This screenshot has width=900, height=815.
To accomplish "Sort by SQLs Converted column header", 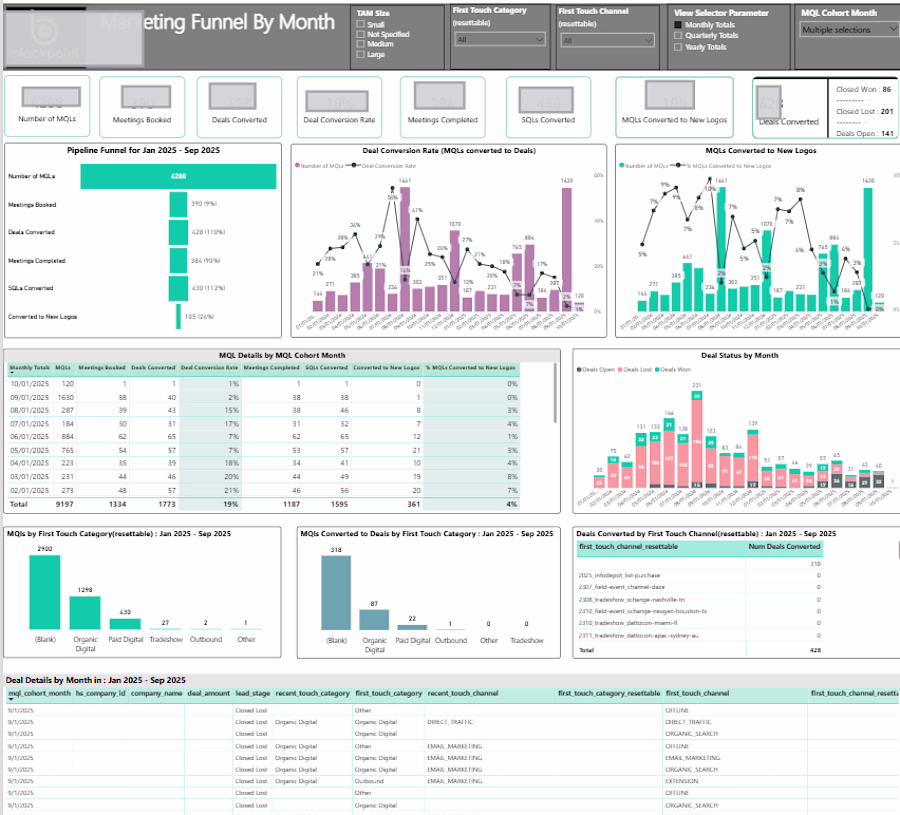I will (326, 367).
